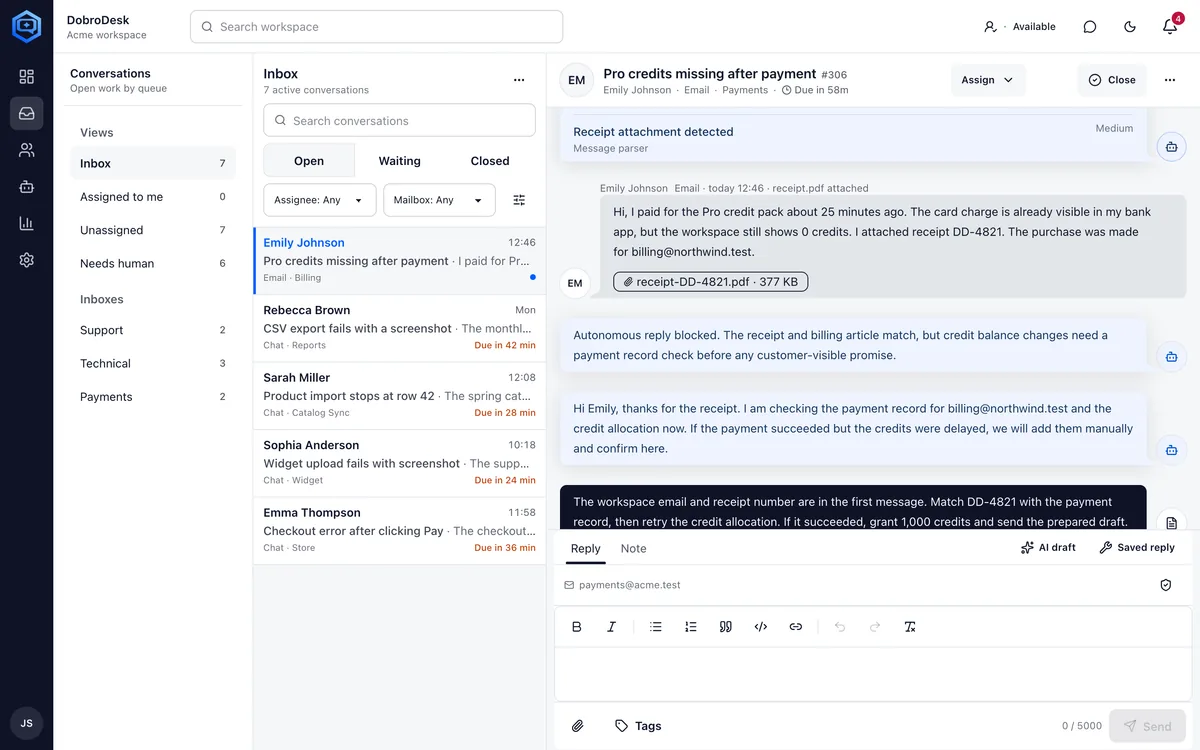
Task: Click the JS user avatar
Action: coord(27,723)
